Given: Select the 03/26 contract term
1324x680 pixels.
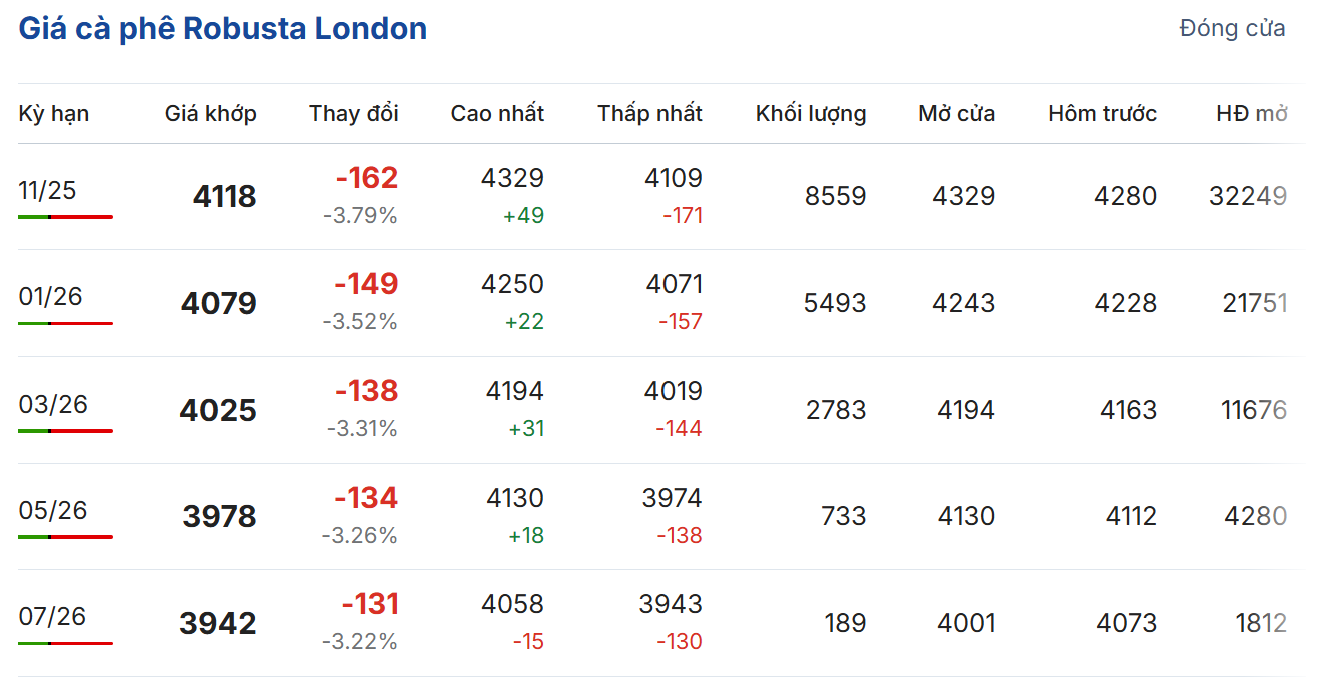Looking at the screenshot, I should coord(53,404).
